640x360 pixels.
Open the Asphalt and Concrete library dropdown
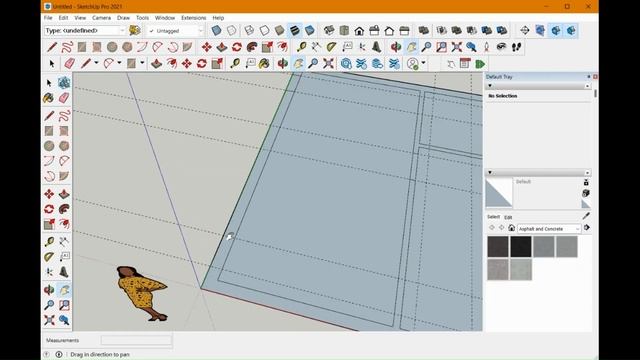click(x=549, y=229)
